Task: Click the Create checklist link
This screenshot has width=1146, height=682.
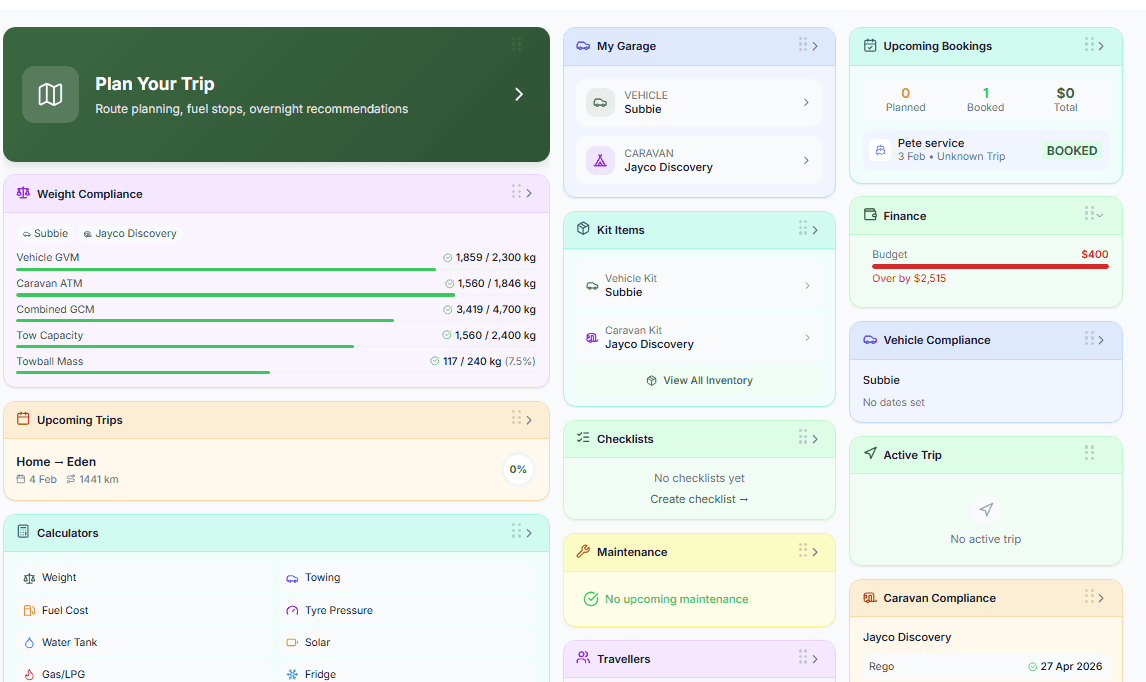Action: [x=699, y=498]
